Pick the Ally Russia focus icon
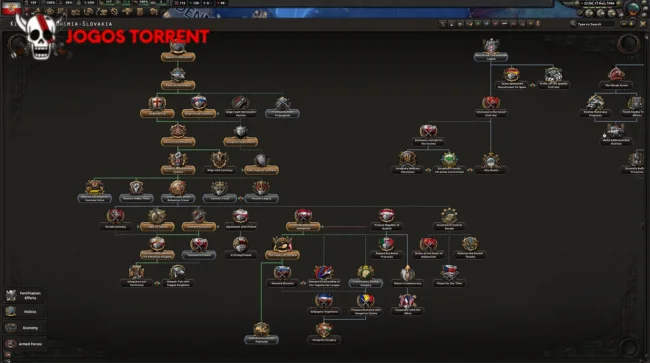 [491, 160]
